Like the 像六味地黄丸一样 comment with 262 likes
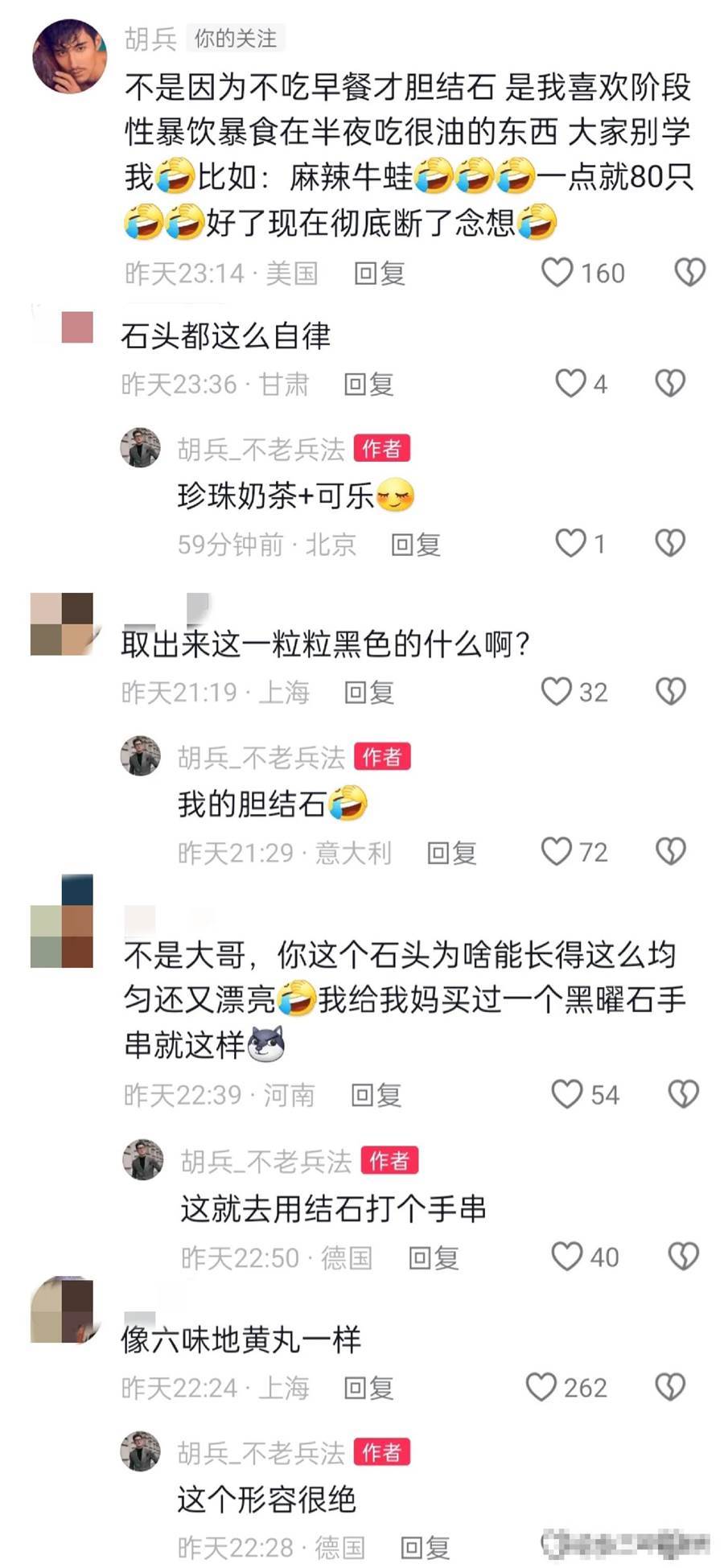Image resolution: width=724 pixels, height=1568 pixels. pos(541,1386)
